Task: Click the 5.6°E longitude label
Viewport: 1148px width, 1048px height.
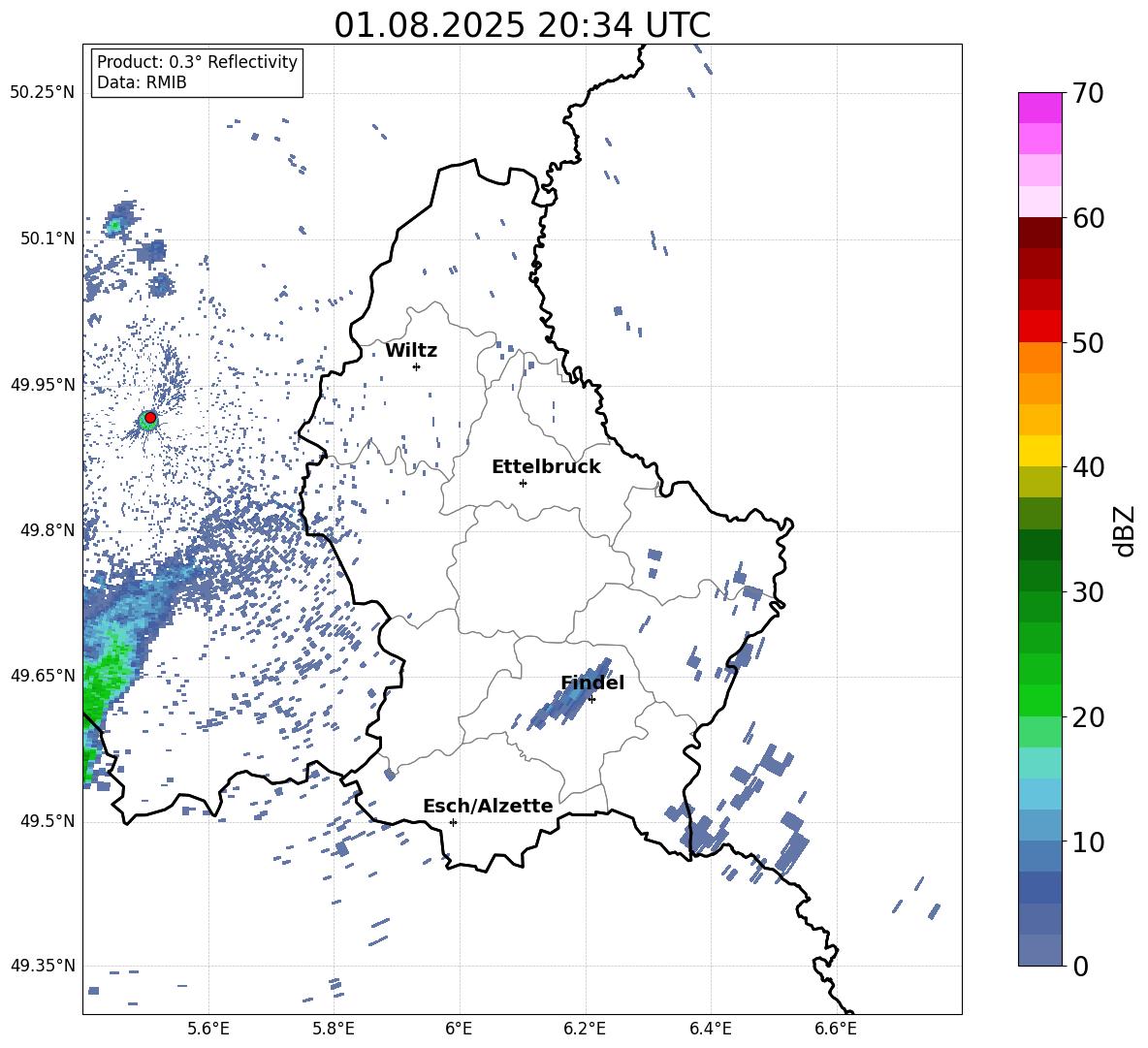Action: point(208,1029)
